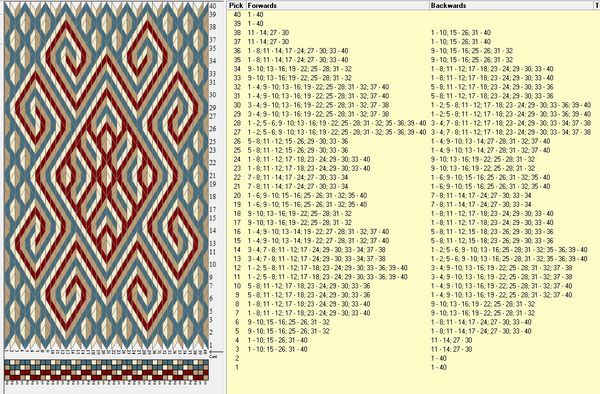
Task: Click backwards entry '11 - 14; 27 - 30' of pick 4
Action: tap(452, 340)
